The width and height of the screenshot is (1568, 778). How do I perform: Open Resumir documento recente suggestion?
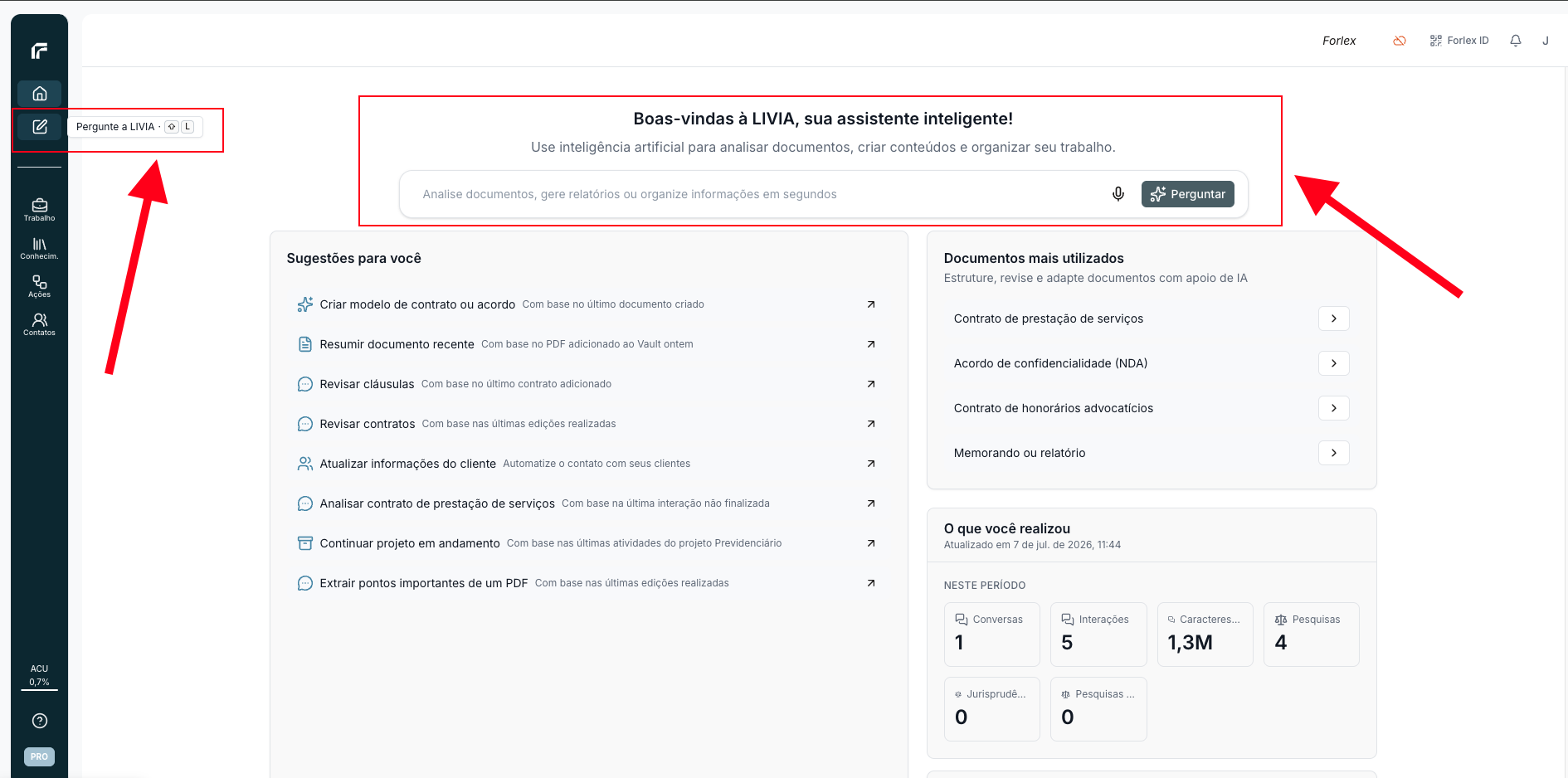pyautogui.click(x=587, y=344)
